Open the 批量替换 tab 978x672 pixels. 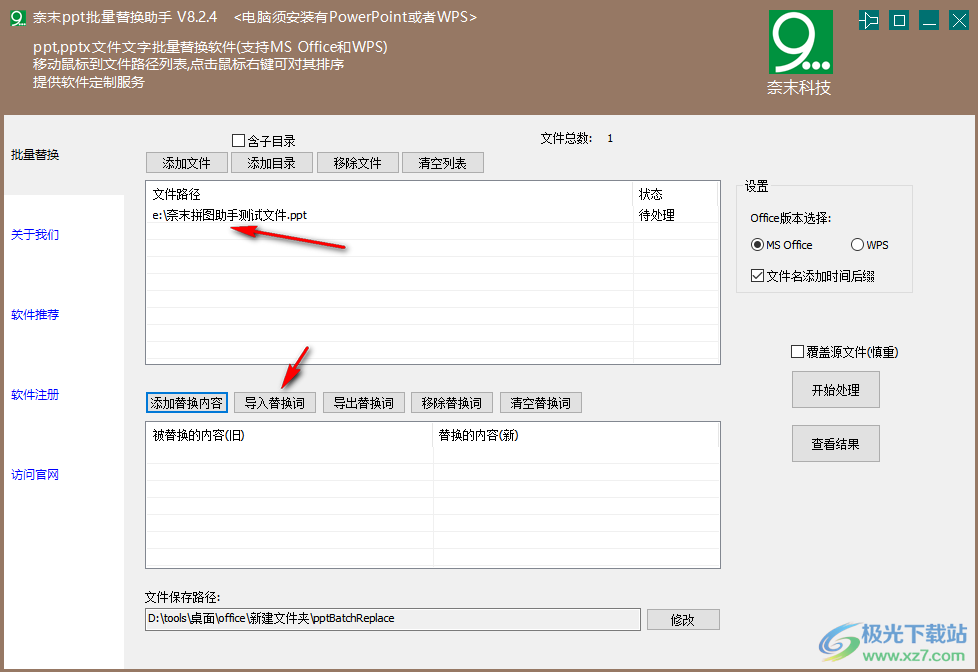tap(35, 155)
